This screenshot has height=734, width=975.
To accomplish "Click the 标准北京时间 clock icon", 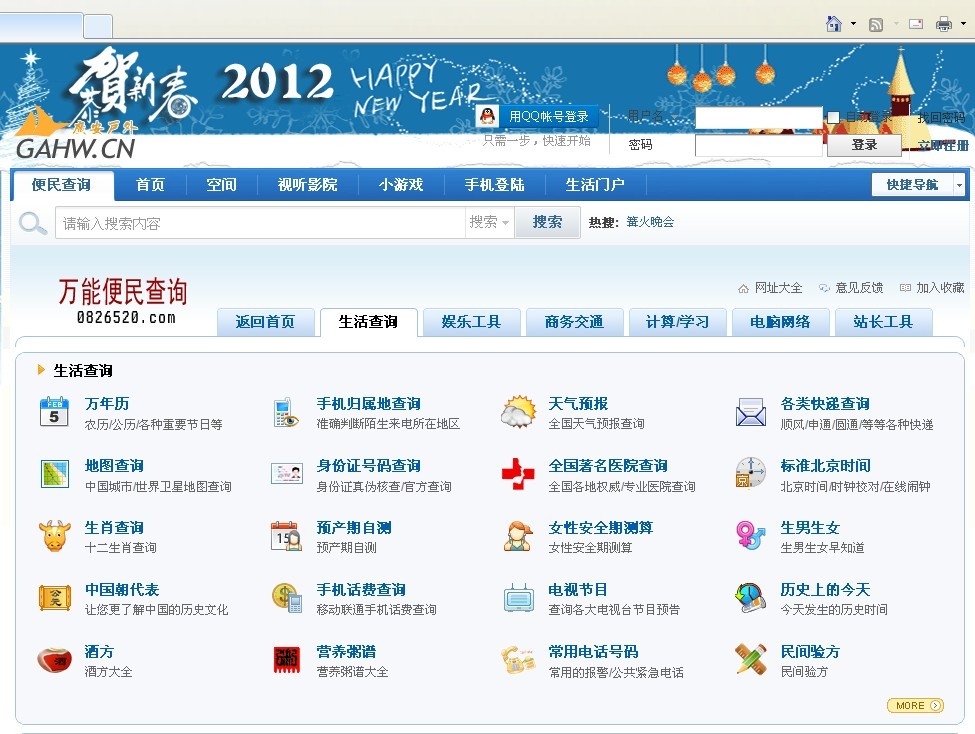I will pyautogui.click(x=751, y=472).
